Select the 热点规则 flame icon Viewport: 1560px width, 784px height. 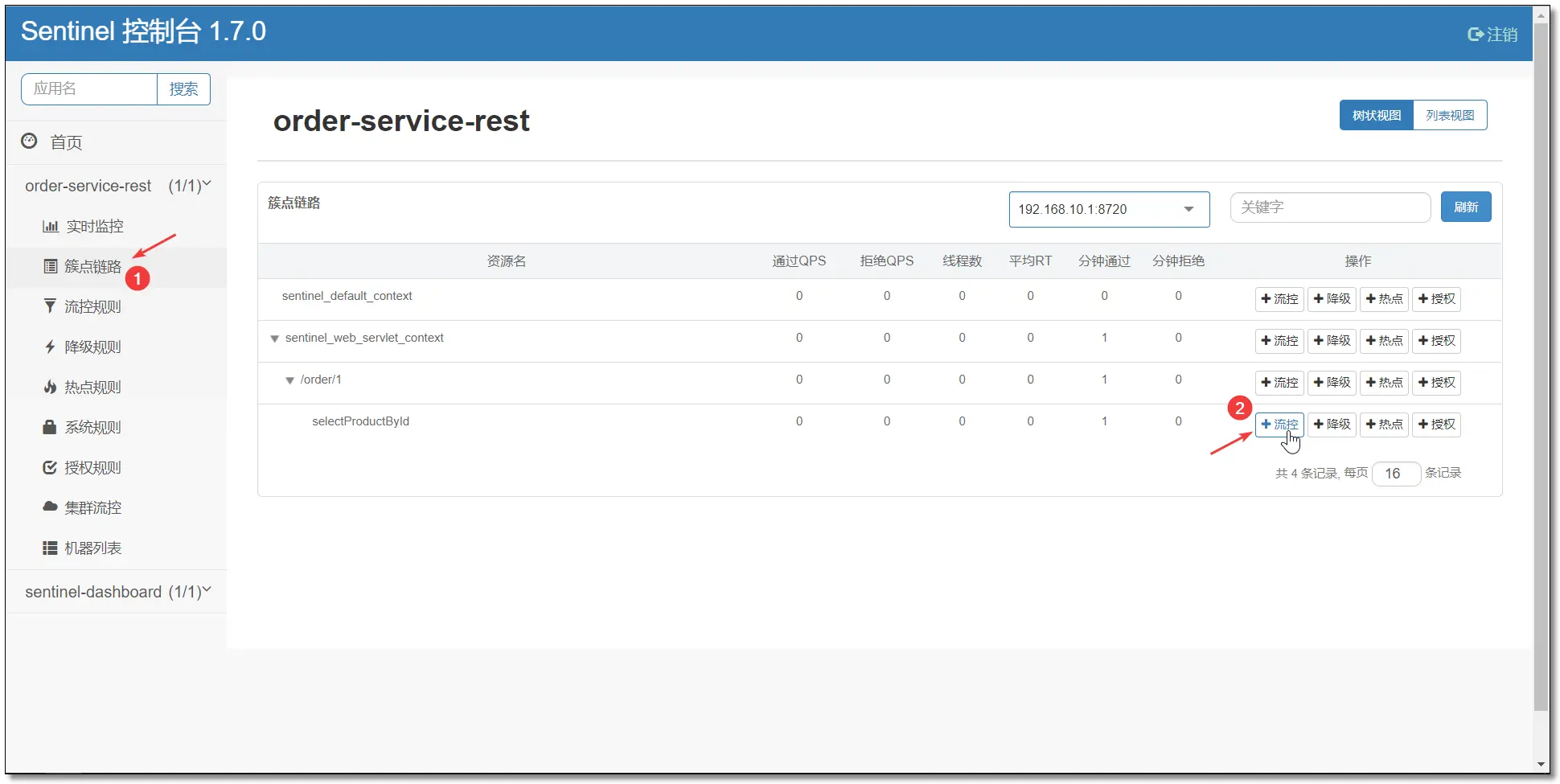[x=50, y=387]
